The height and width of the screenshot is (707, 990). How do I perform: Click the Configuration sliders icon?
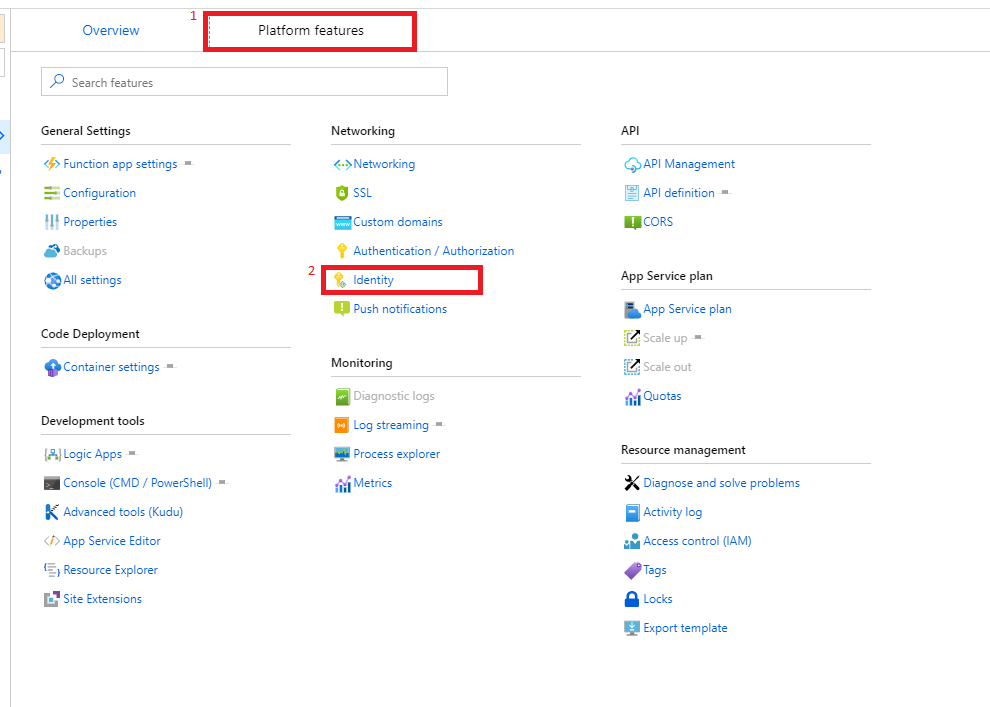click(x=52, y=193)
